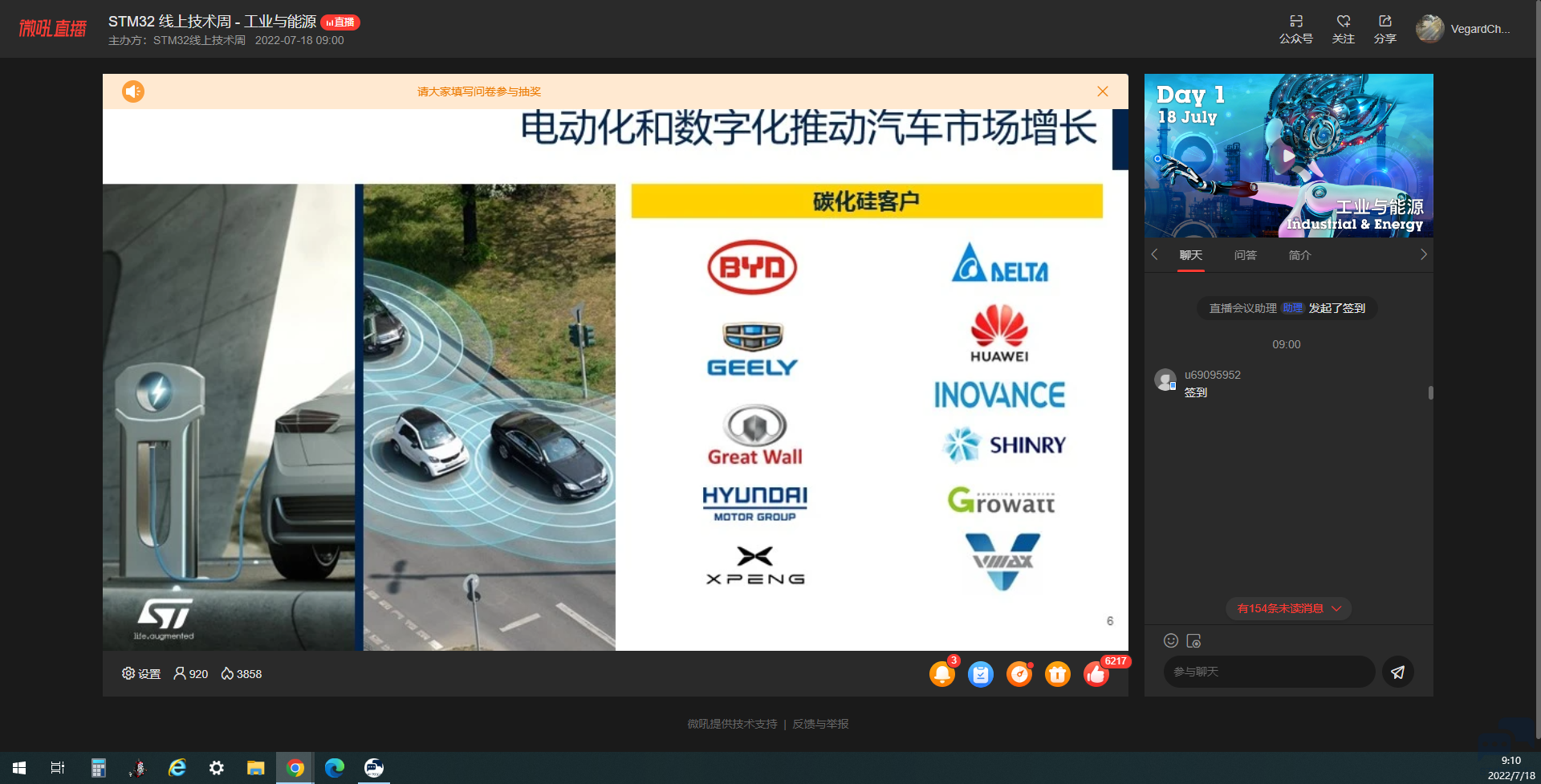
Task: Click the chat filter icon beside emoji
Action: (x=1193, y=640)
